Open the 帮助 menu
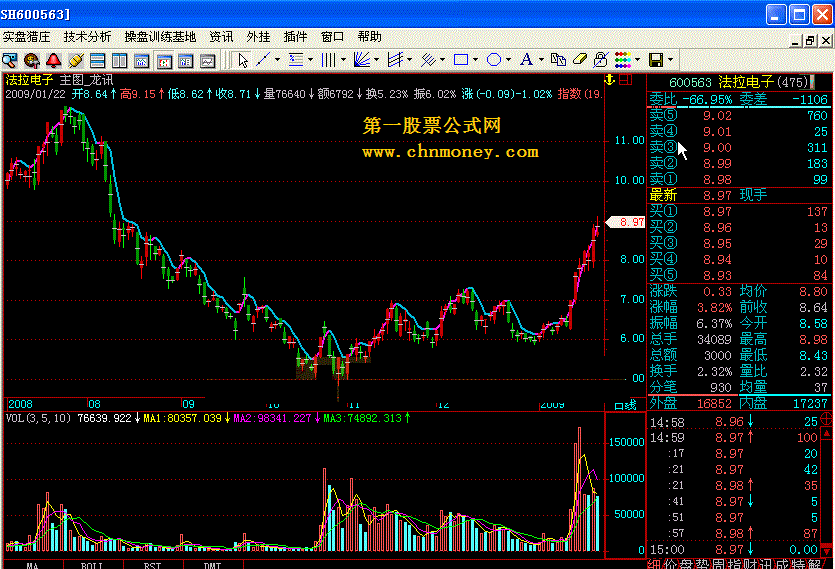Image resolution: width=835 pixels, height=569 pixels. point(370,37)
